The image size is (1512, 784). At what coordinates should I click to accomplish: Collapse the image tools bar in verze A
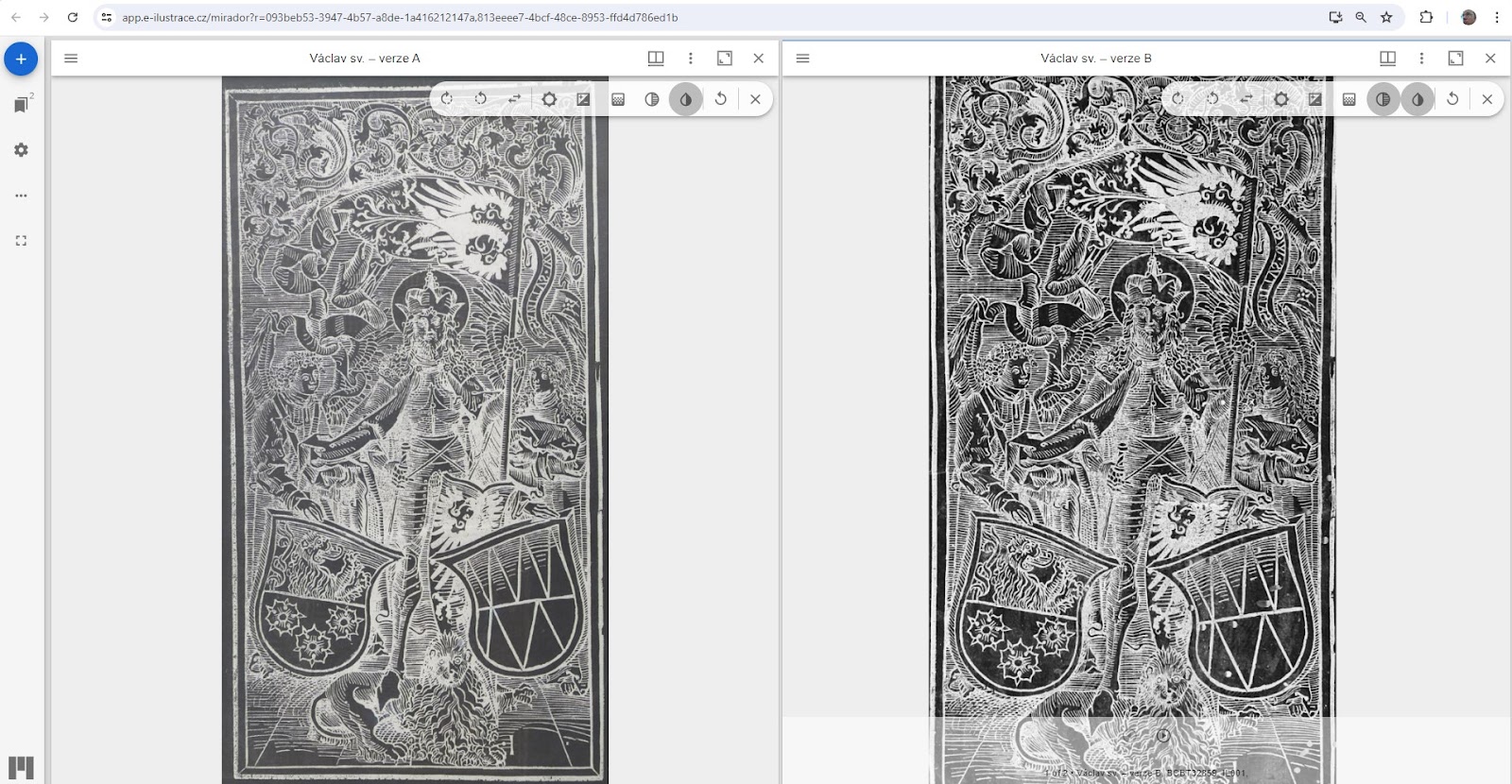tap(755, 98)
